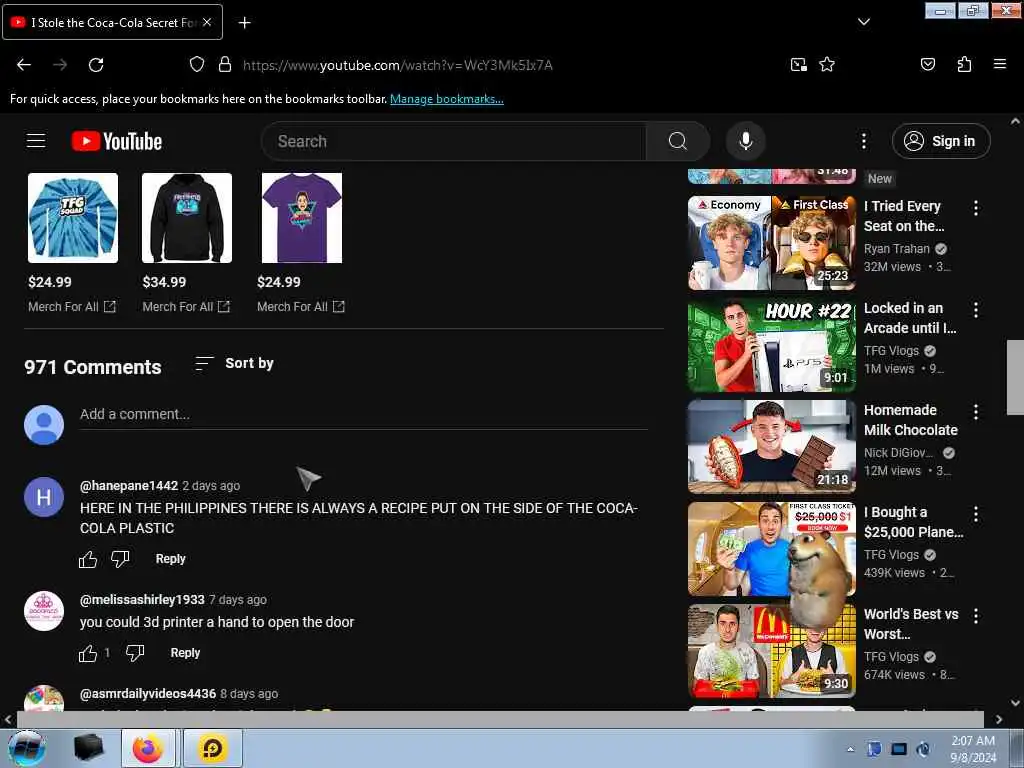Viewport: 1024px width, 768px height.
Task: Open the blue tie-dye TFG shirt
Action: [72, 217]
